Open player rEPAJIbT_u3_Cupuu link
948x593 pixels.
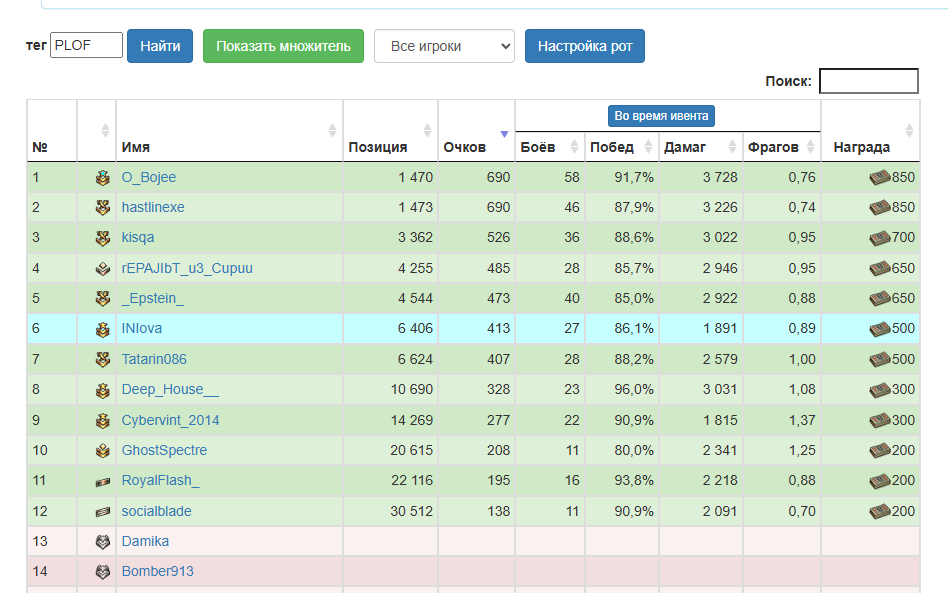tap(187, 268)
